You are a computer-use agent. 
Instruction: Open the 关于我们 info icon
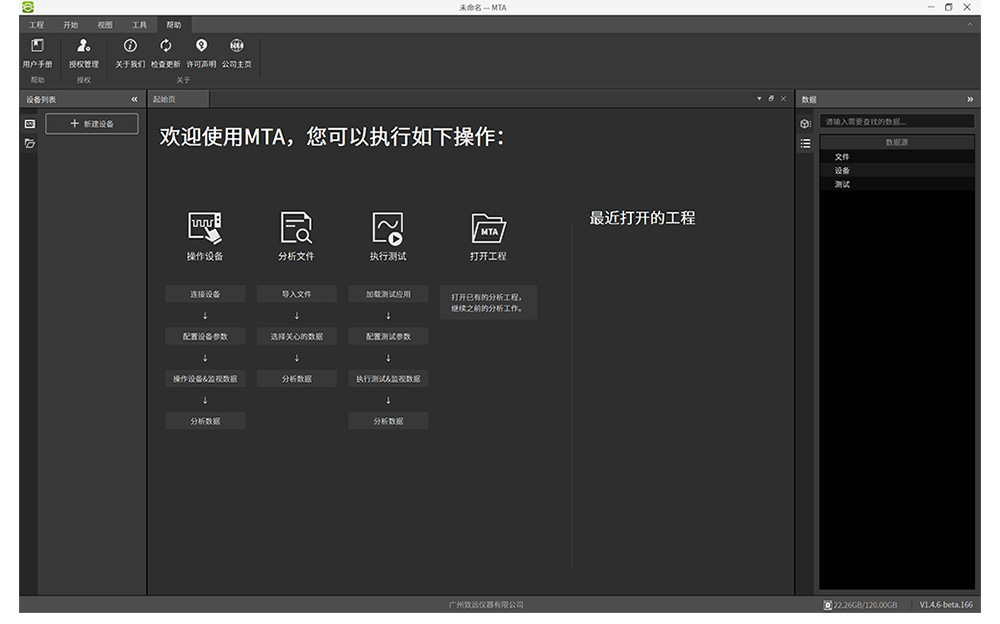(x=130, y=46)
